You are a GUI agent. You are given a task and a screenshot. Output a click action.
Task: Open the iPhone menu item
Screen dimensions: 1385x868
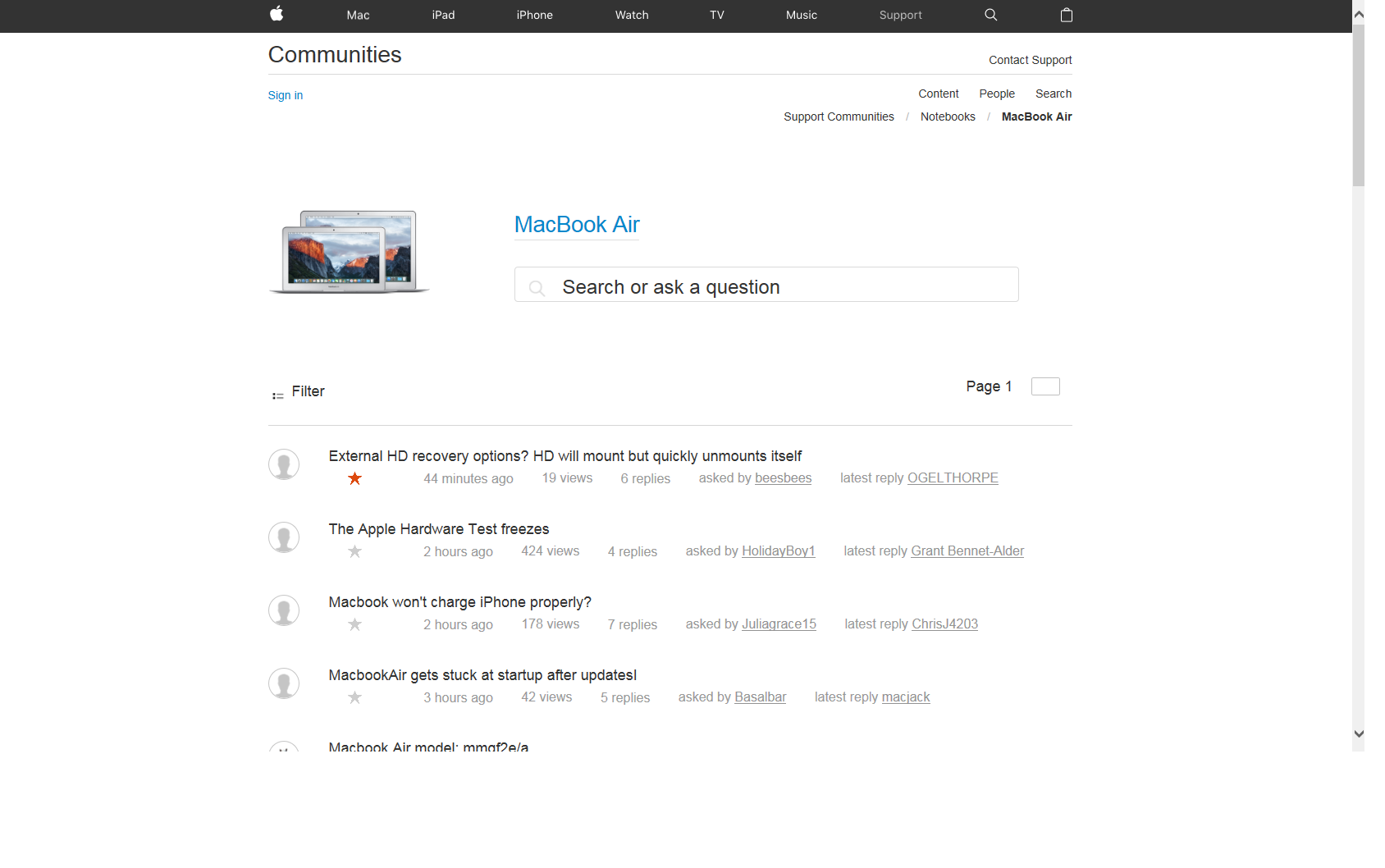pos(534,15)
